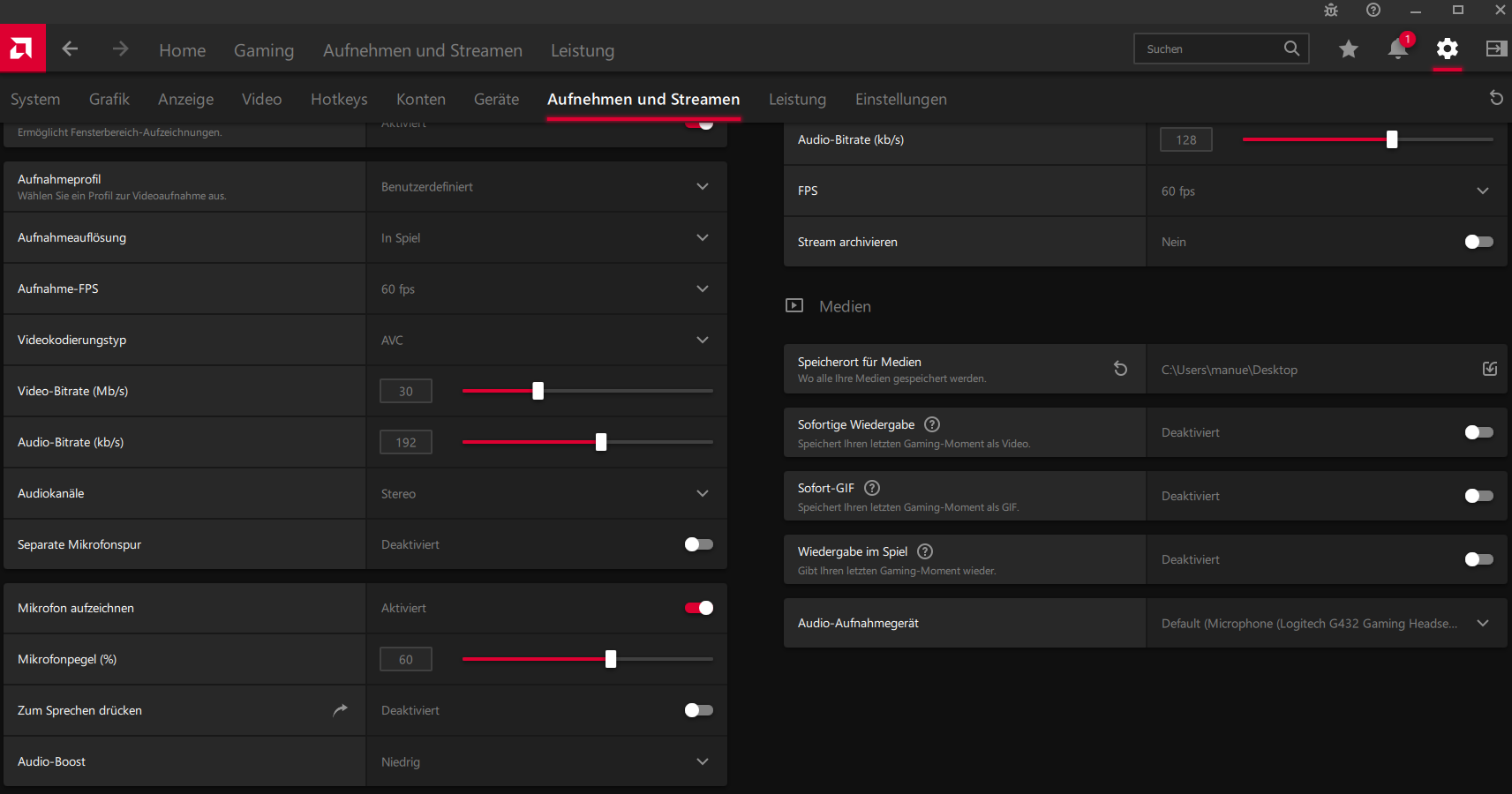
Task: Open Leistung in the top navigation
Action: point(583,51)
